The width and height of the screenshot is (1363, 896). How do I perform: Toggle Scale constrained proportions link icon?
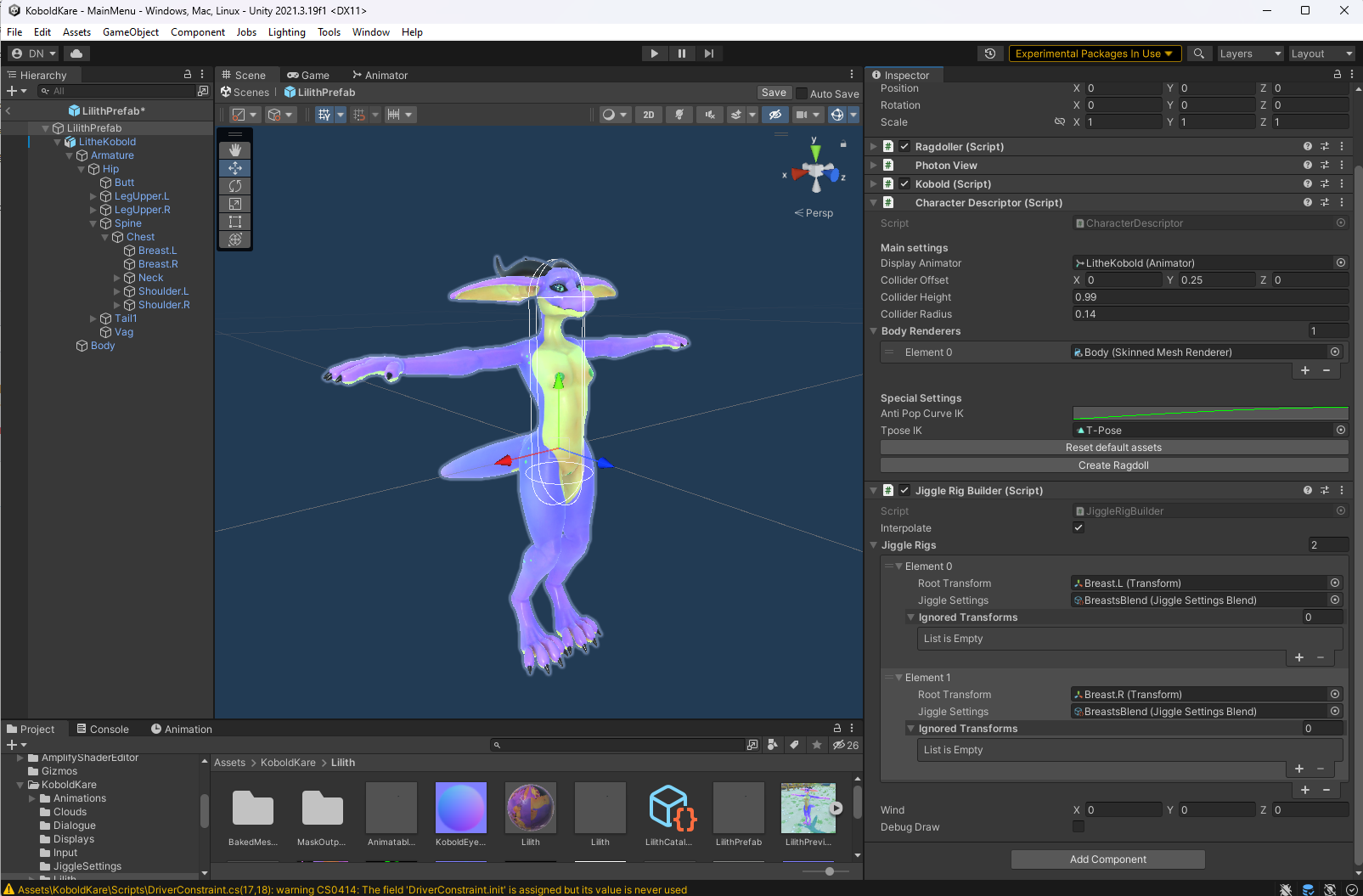click(1060, 122)
